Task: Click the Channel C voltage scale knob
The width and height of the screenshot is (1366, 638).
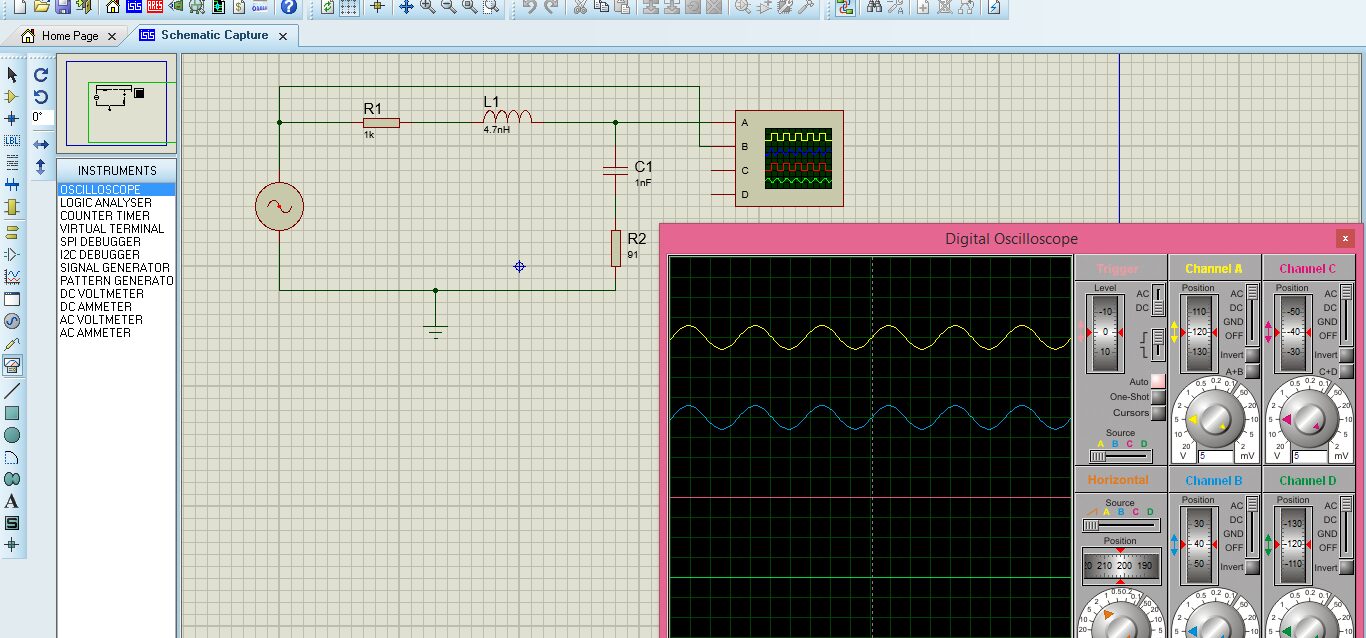Action: coord(1311,419)
